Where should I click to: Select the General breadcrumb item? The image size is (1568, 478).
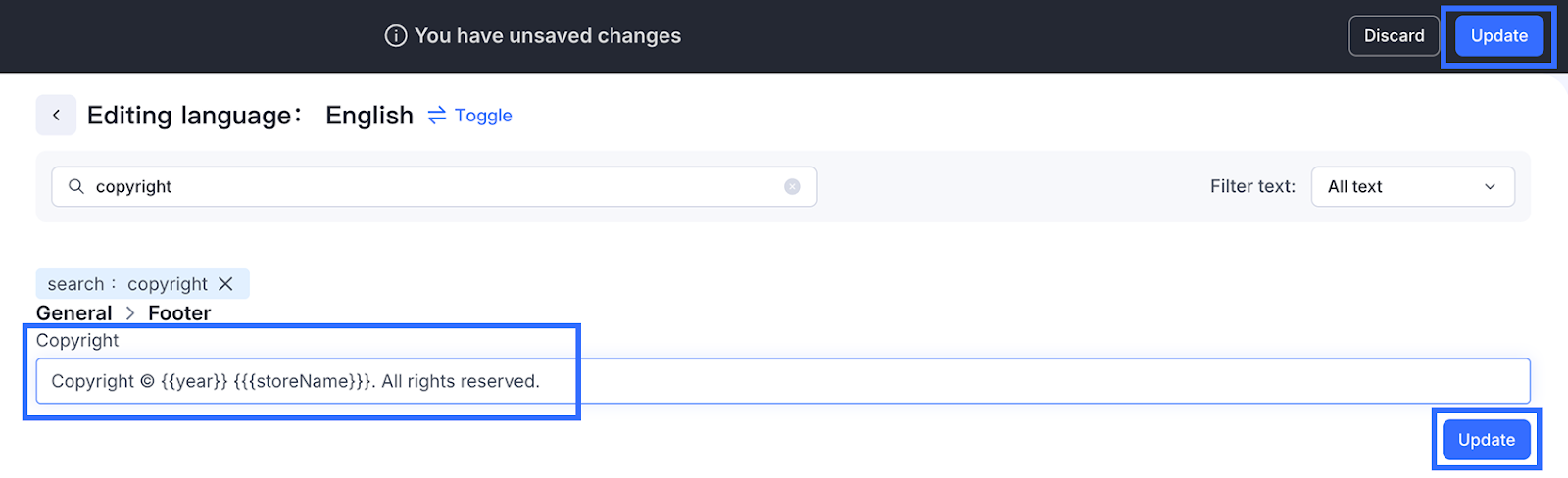pos(74,313)
